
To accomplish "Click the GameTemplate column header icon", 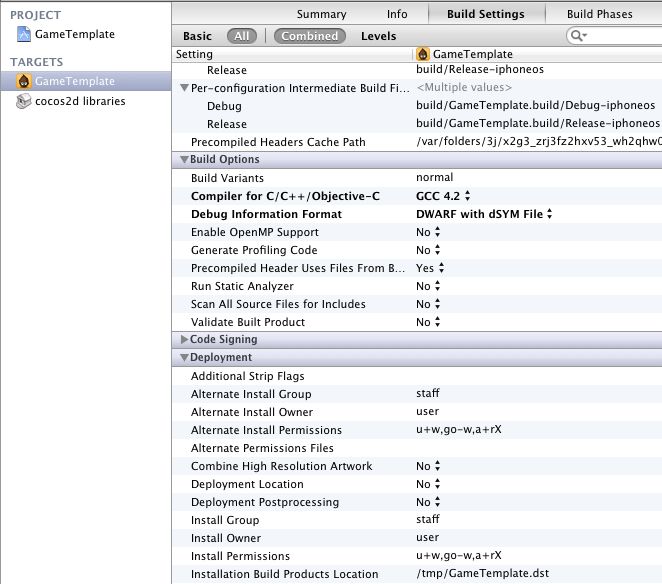I will (x=423, y=54).
